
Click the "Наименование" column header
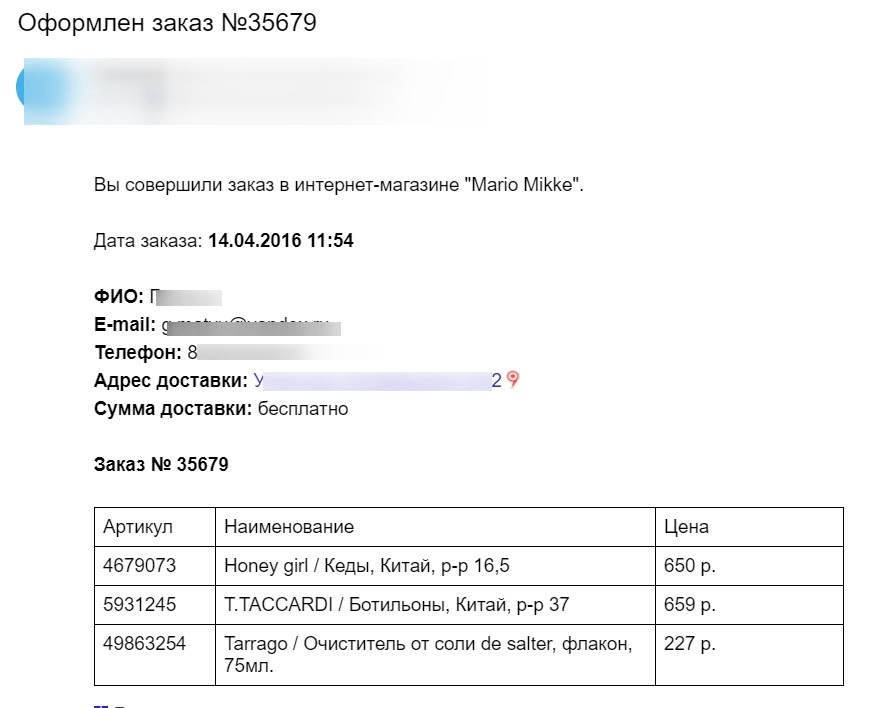289,527
